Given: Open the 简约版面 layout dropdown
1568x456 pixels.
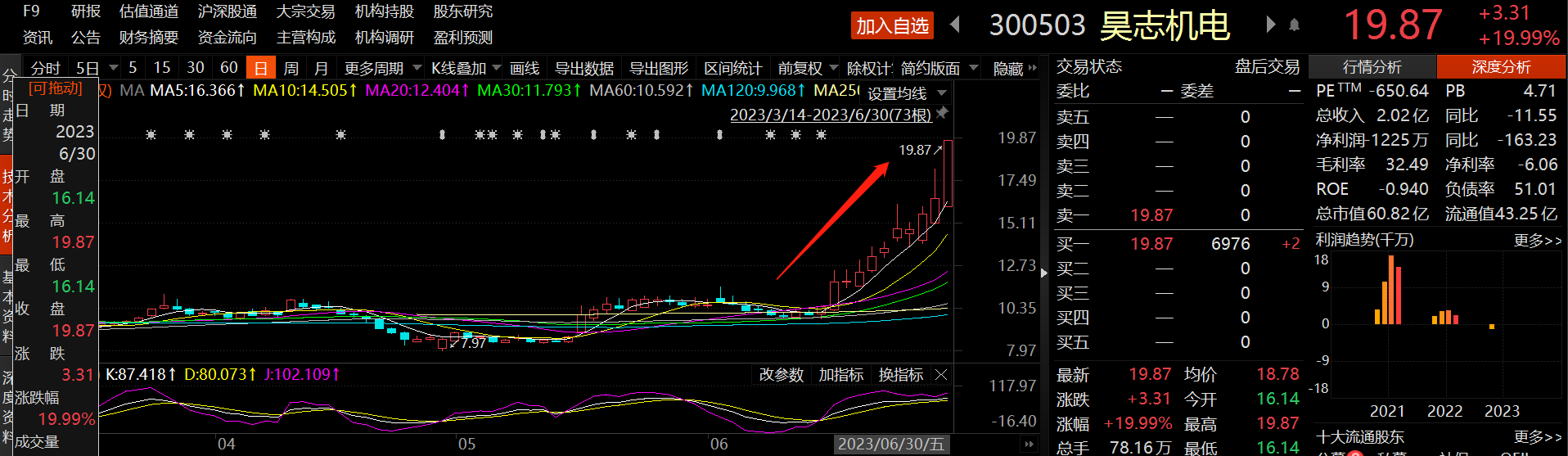Looking at the screenshot, I should [x=973, y=68].
